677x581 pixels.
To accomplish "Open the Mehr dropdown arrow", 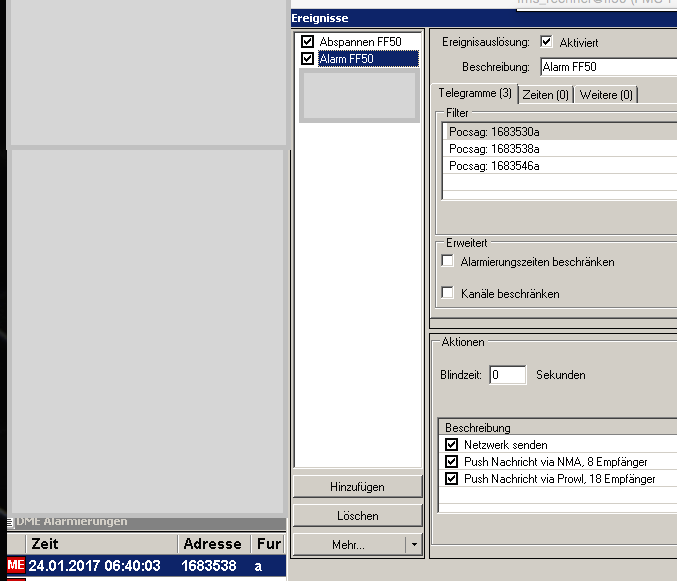I will pyautogui.click(x=414, y=545).
